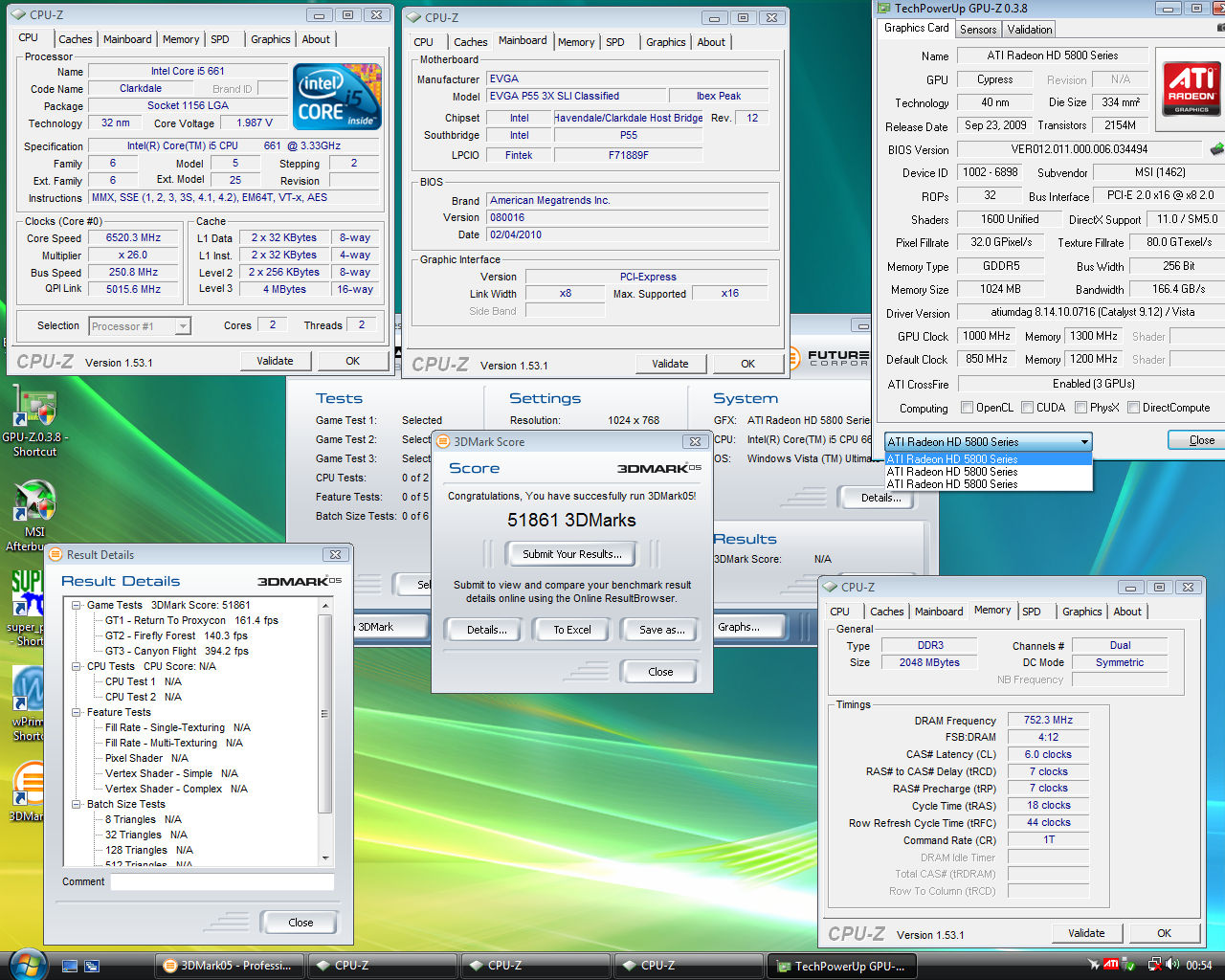Click Validate in the CPU-Z memory window
1225x980 pixels.
click(x=1086, y=933)
